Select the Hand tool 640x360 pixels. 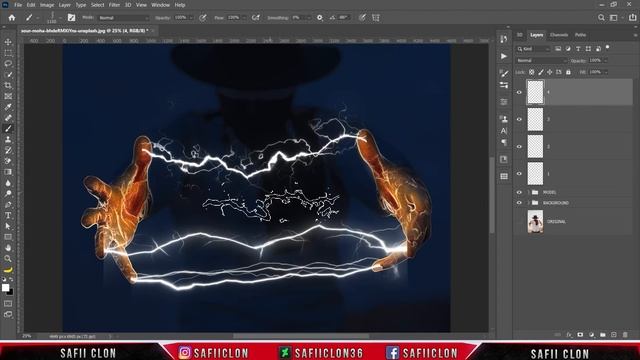point(8,248)
